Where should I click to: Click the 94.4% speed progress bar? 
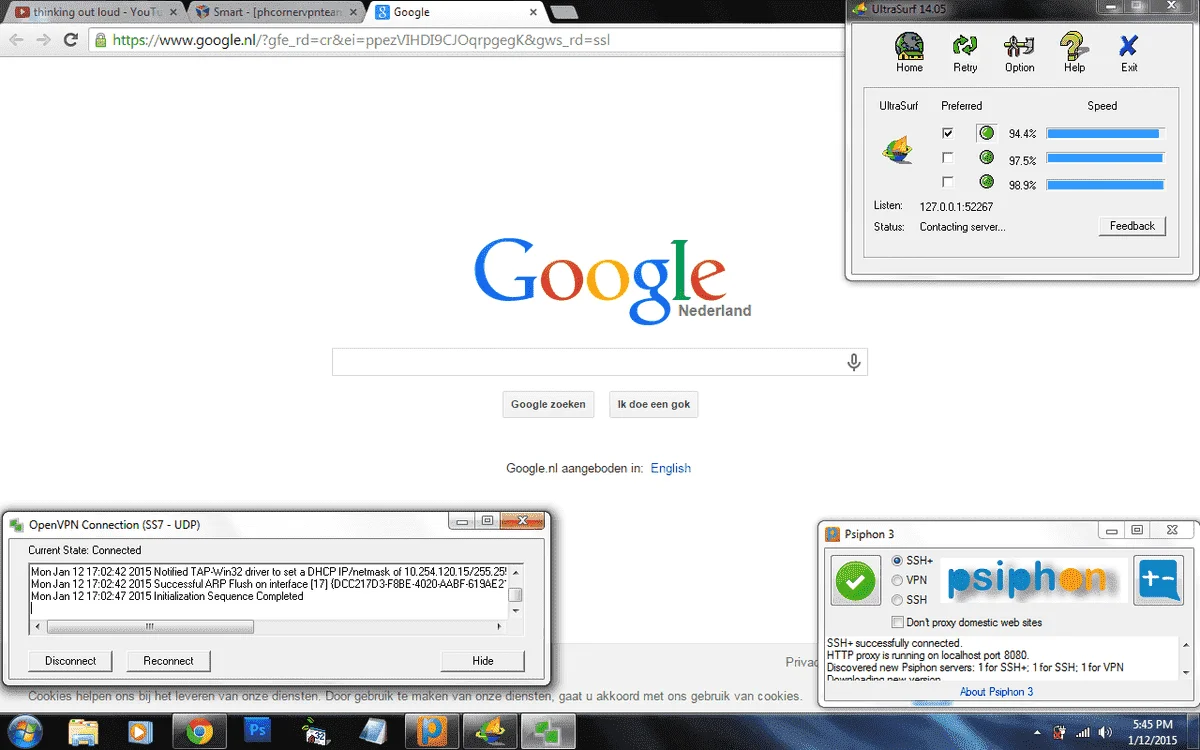(x=1105, y=133)
